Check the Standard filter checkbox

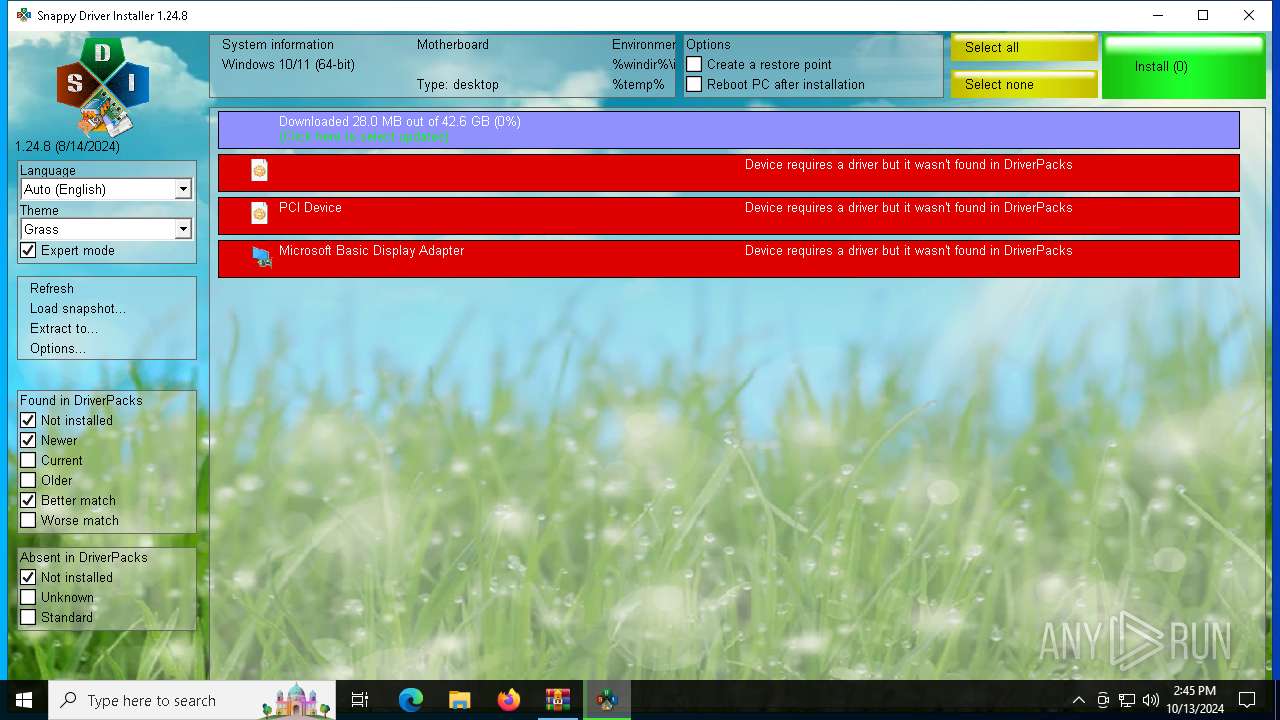[x=28, y=617]
